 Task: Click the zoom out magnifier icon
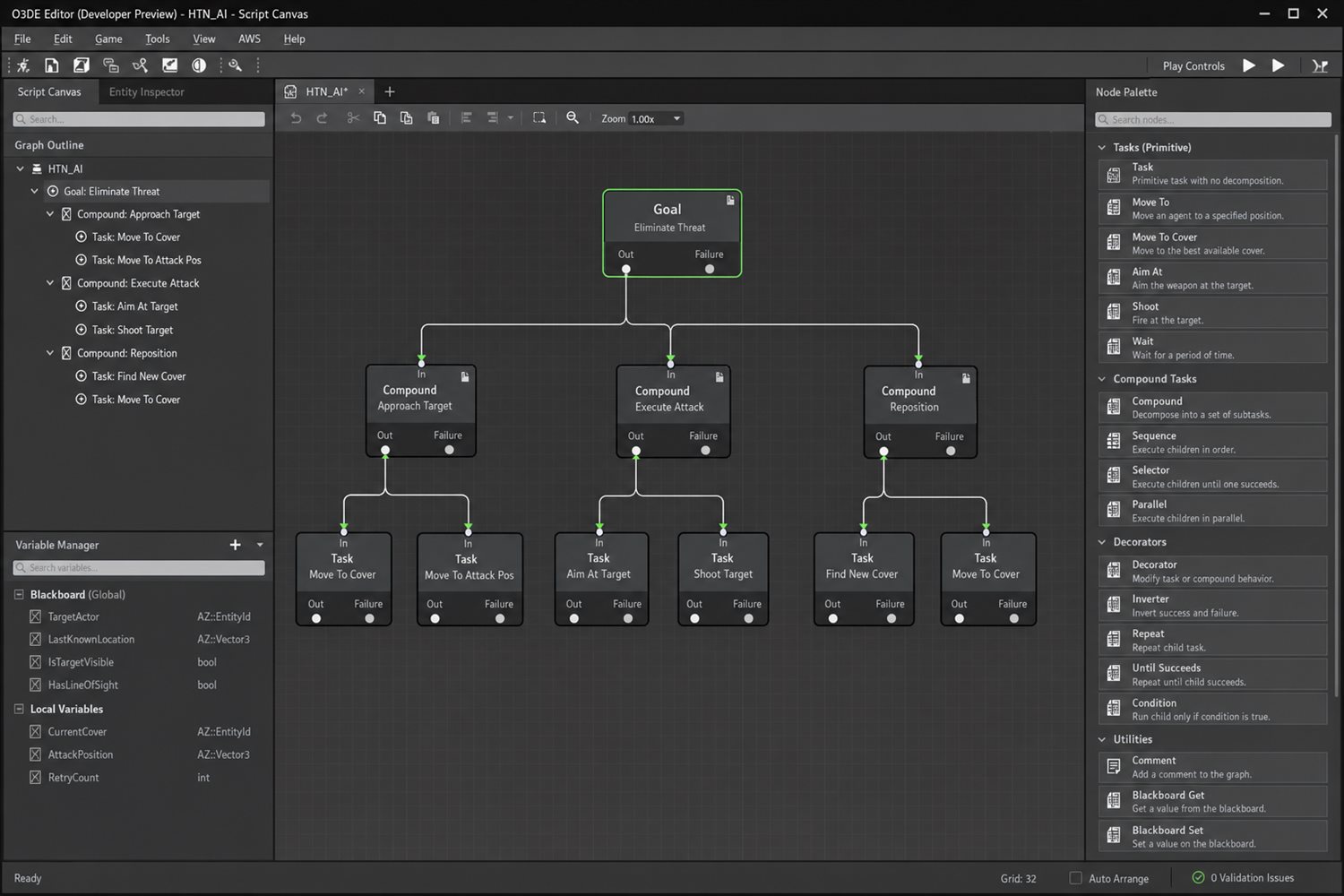573,118
